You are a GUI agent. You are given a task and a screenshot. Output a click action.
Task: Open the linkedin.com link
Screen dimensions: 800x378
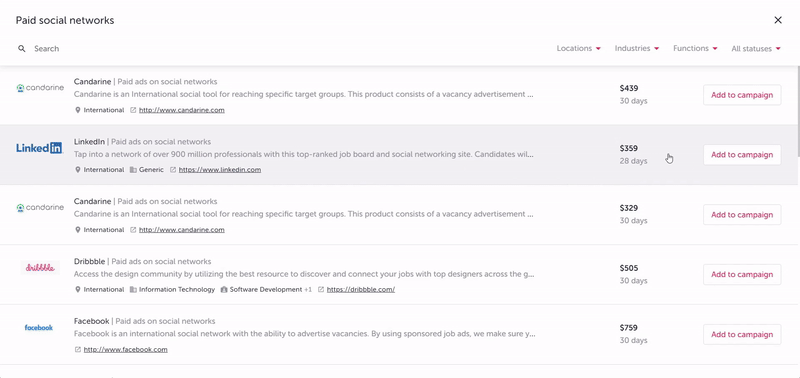(220, 170)
